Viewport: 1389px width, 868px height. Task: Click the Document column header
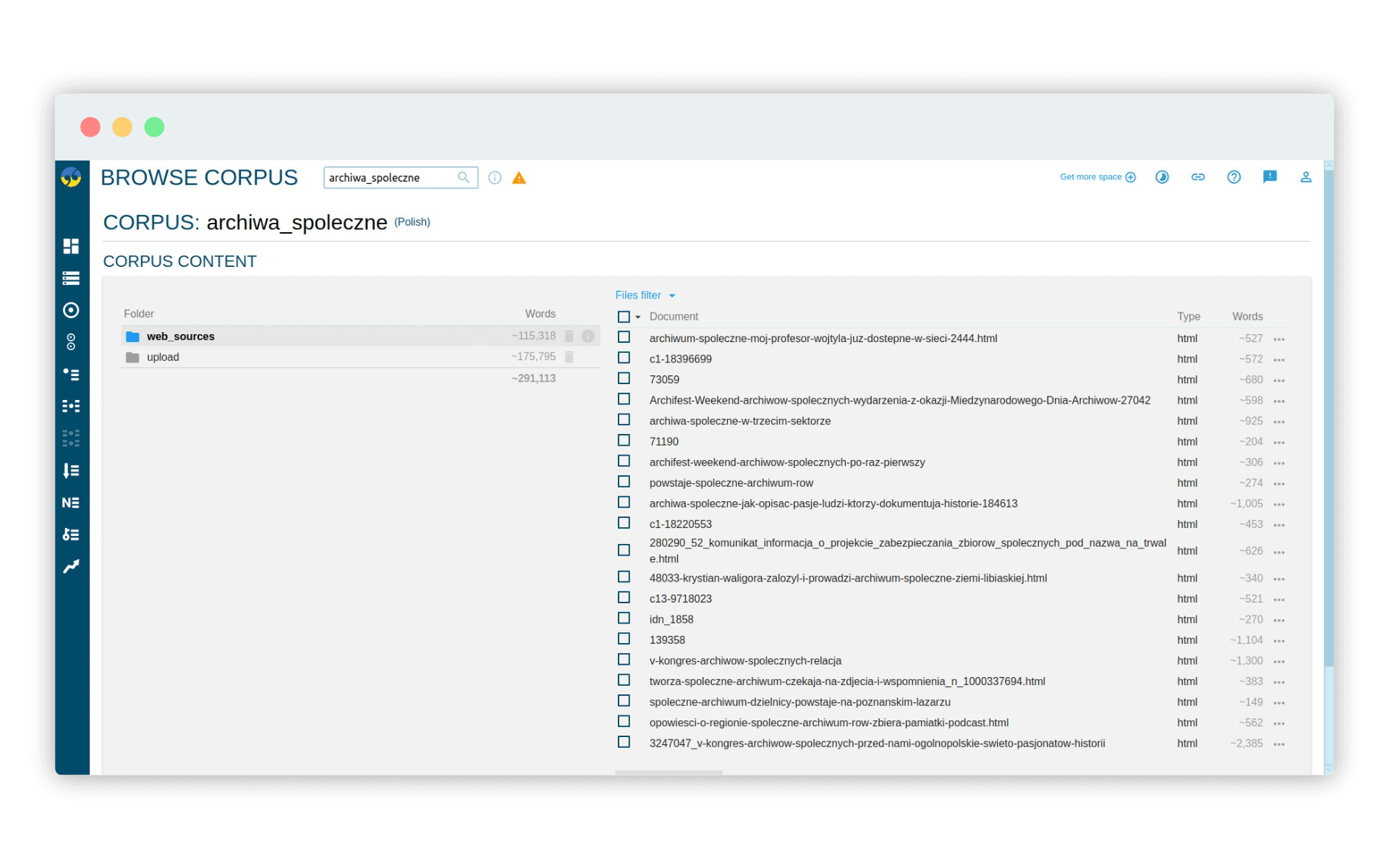(674, 317)
